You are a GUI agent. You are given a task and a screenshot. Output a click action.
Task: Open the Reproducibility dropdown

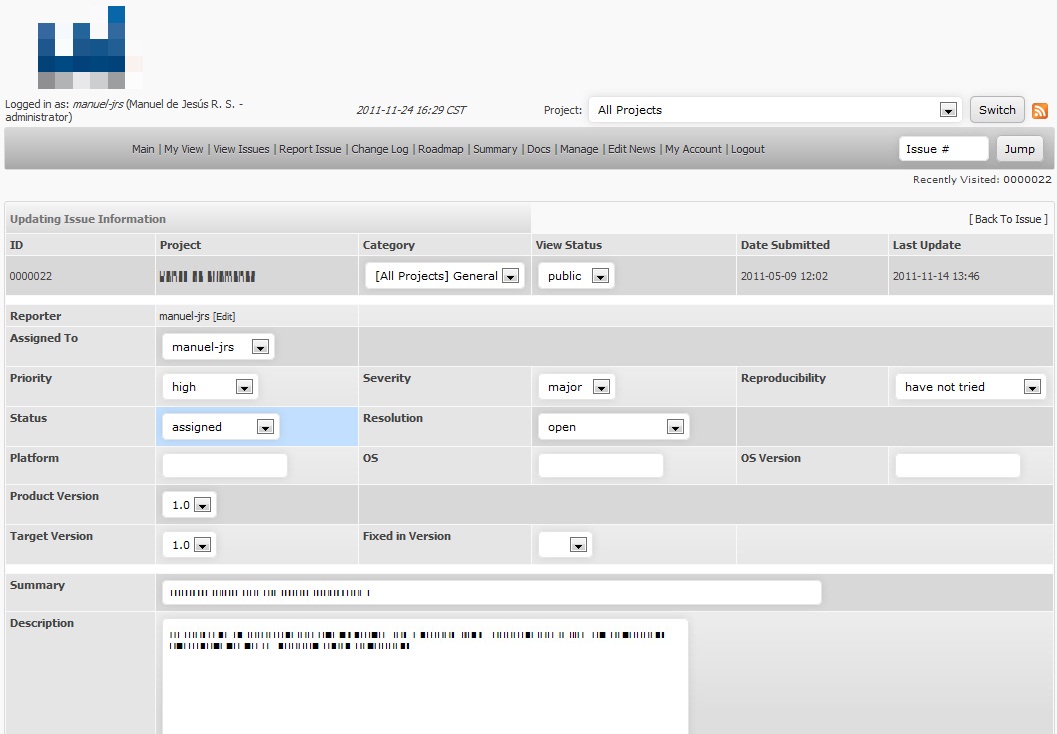(x=970, y=387)
